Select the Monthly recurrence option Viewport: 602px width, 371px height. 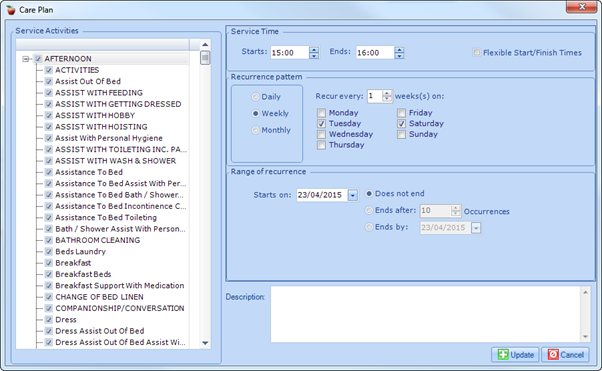255,130
